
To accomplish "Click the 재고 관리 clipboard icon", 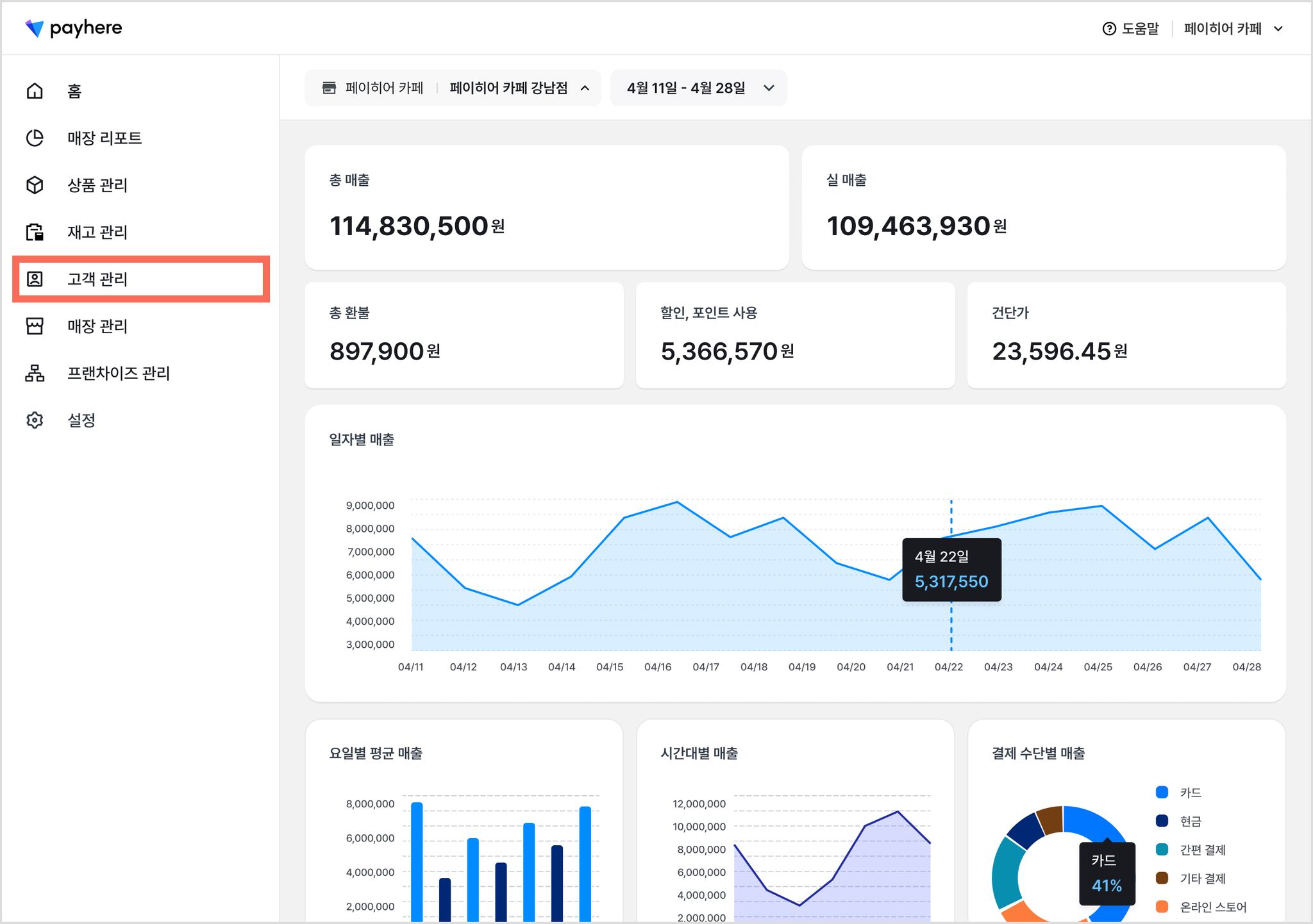I will tap(35, 232).
